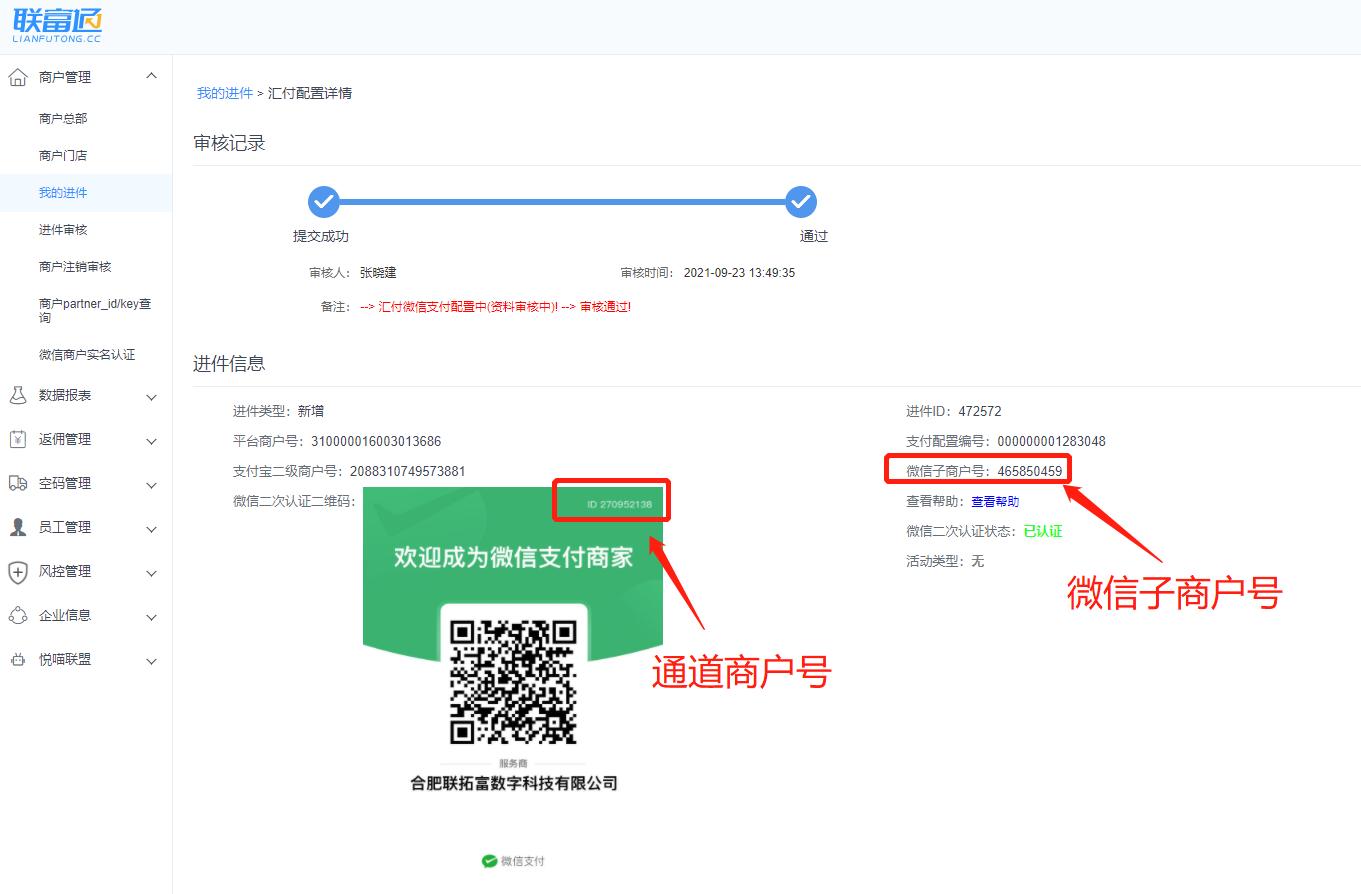
Task: Open the 返佣管理 menu
Action: pos(65,439)
